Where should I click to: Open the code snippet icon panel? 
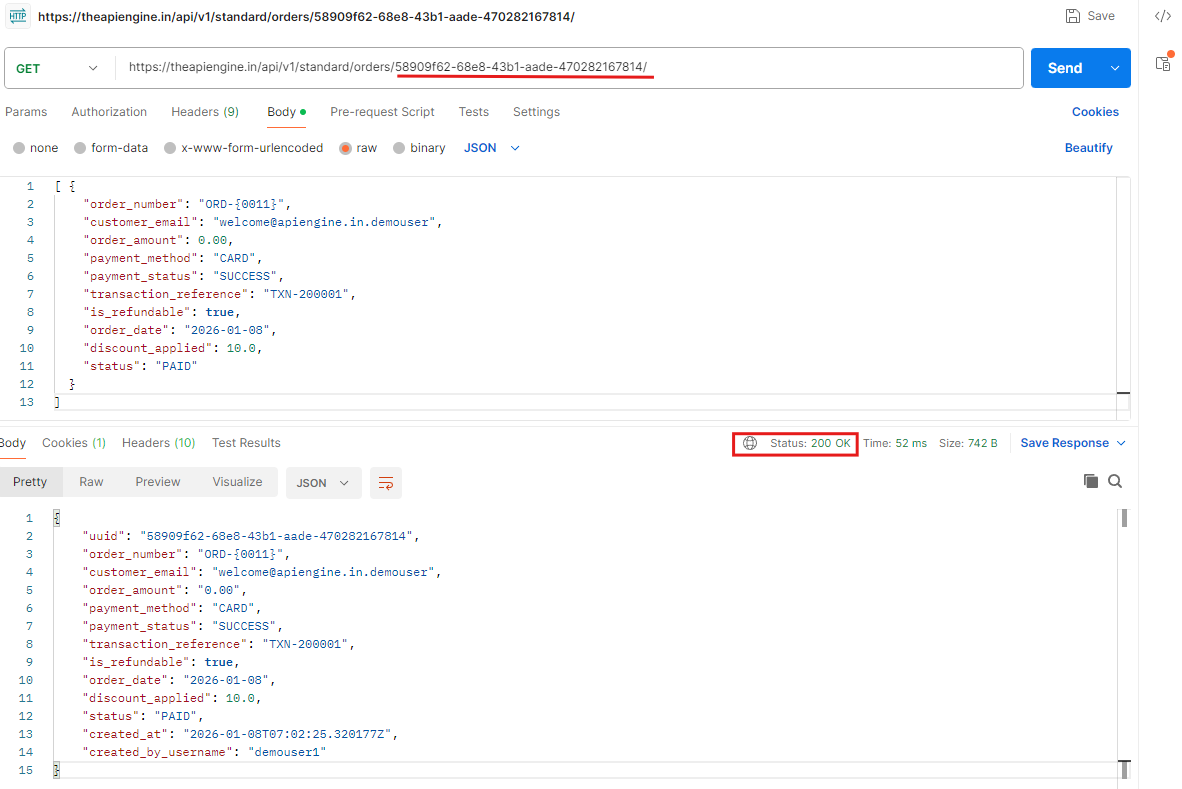coord(1163,16)
